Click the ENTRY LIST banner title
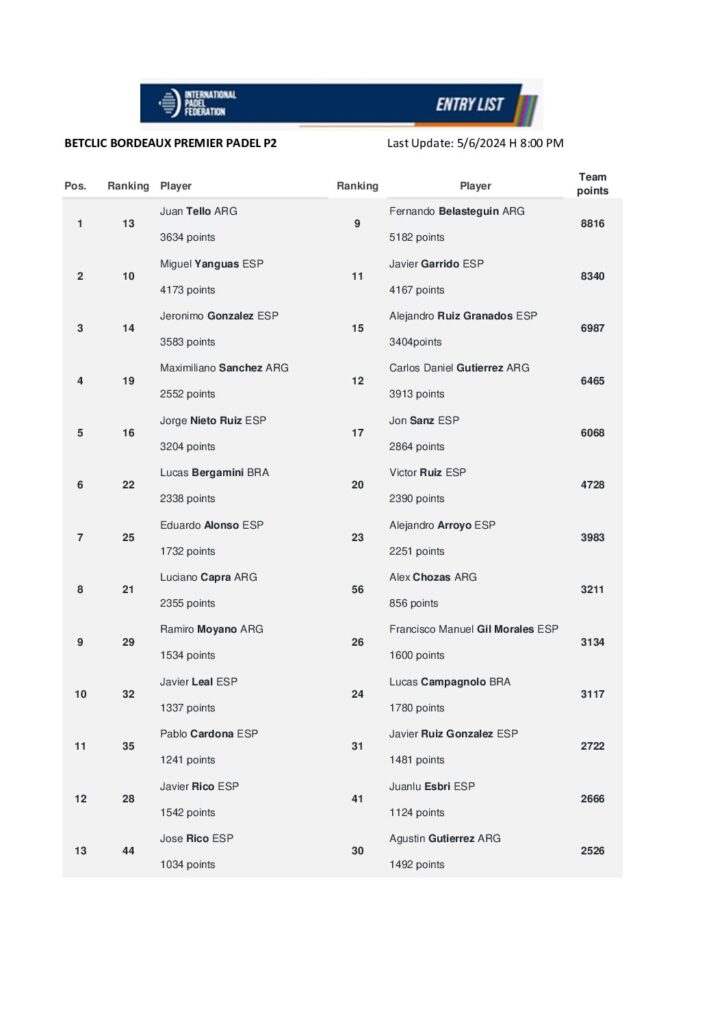This screenshot has width=724, height=1024. pyautogui.click(x=470, y=104)
